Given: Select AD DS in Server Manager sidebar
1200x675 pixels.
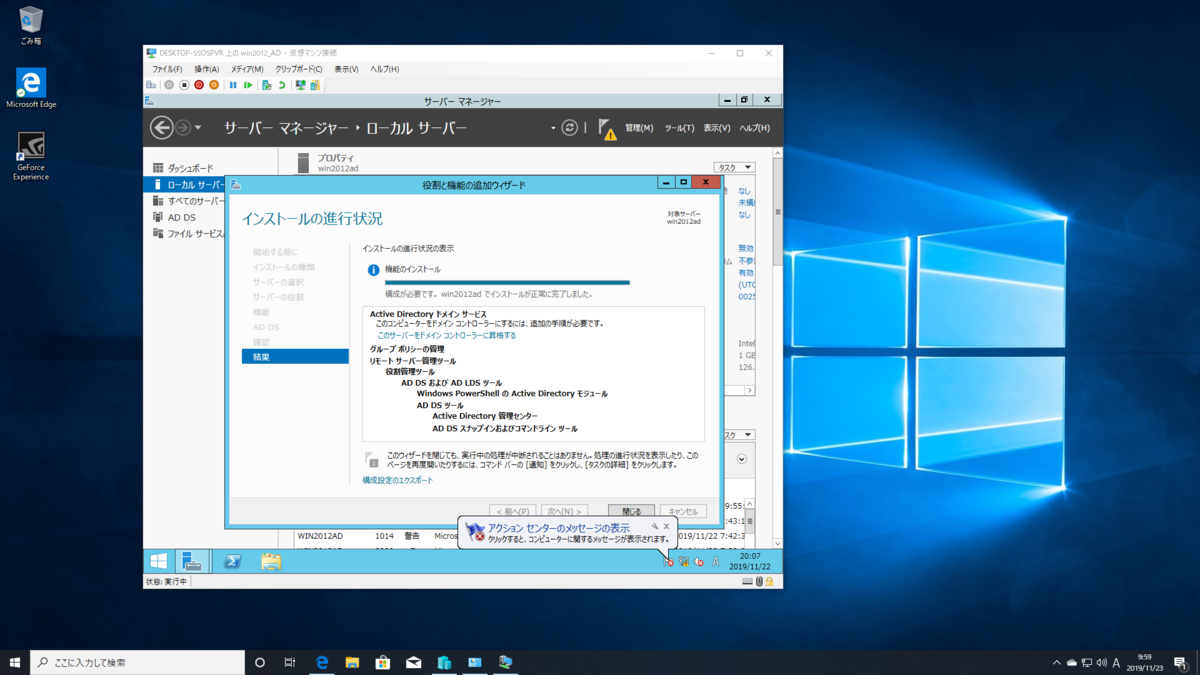Looking at the screenshot, I should pos(182,217).
